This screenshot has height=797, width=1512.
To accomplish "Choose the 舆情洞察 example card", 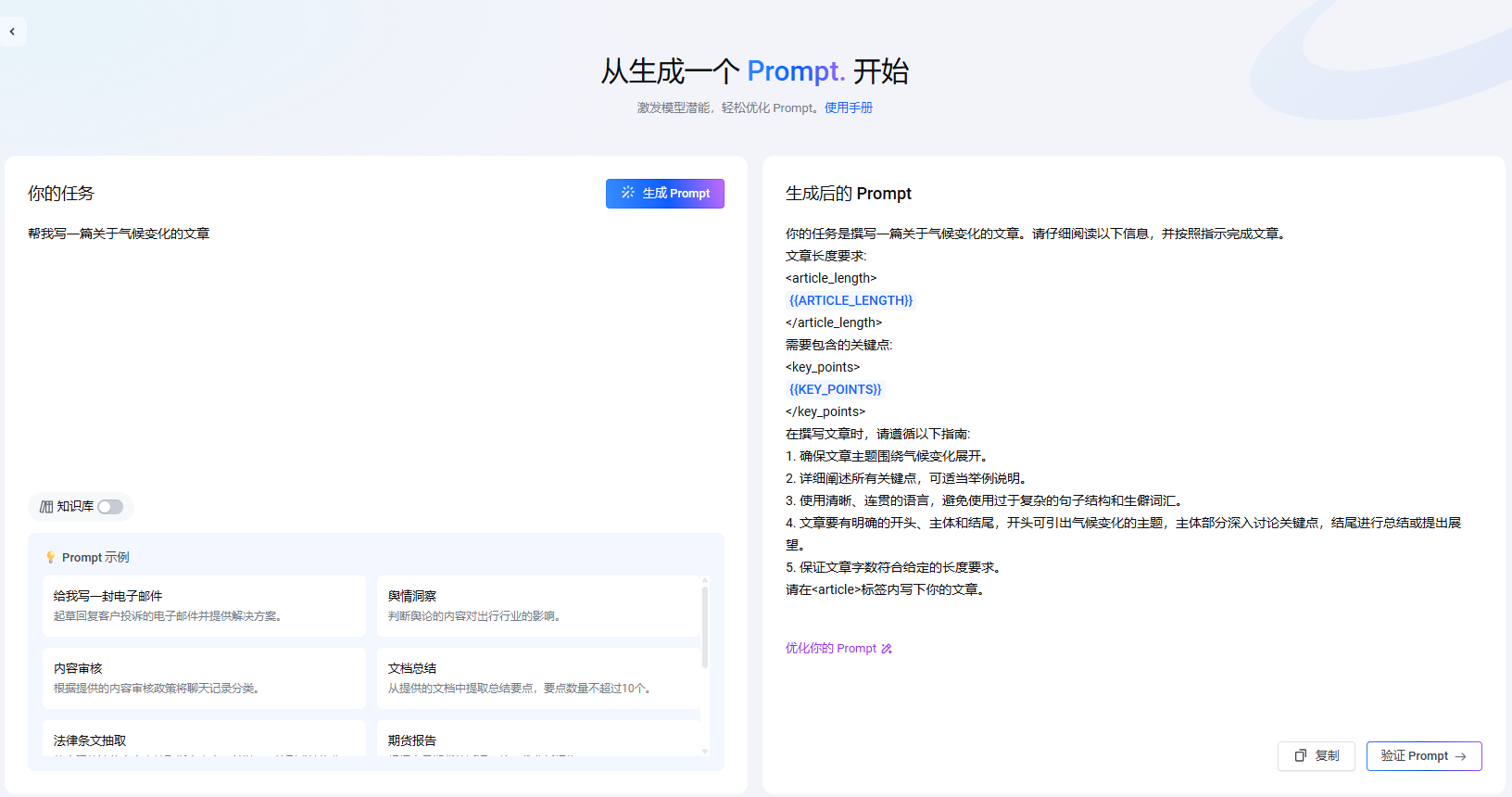I will (x=537, y=605).
